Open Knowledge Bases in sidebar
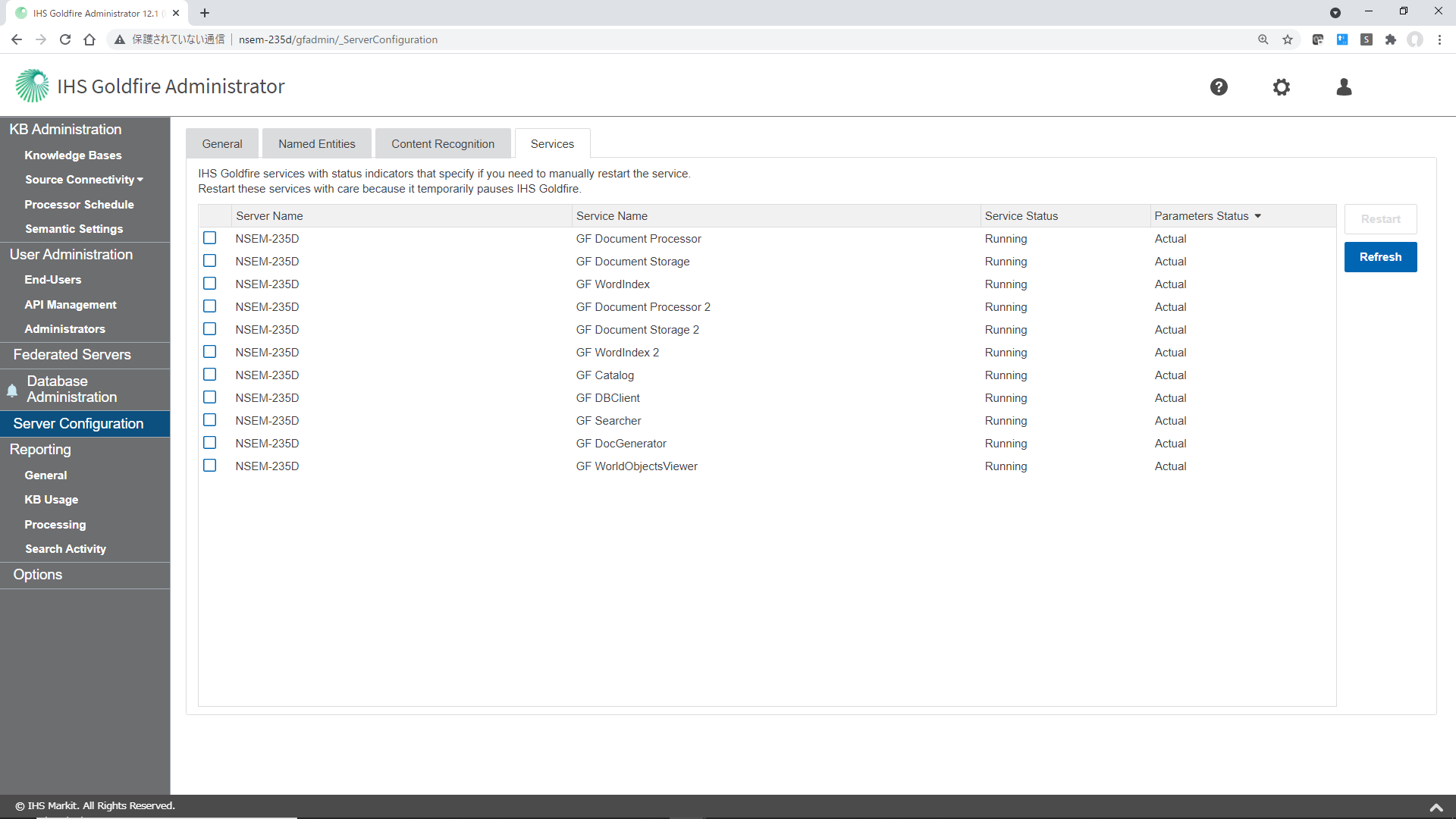 73,155
